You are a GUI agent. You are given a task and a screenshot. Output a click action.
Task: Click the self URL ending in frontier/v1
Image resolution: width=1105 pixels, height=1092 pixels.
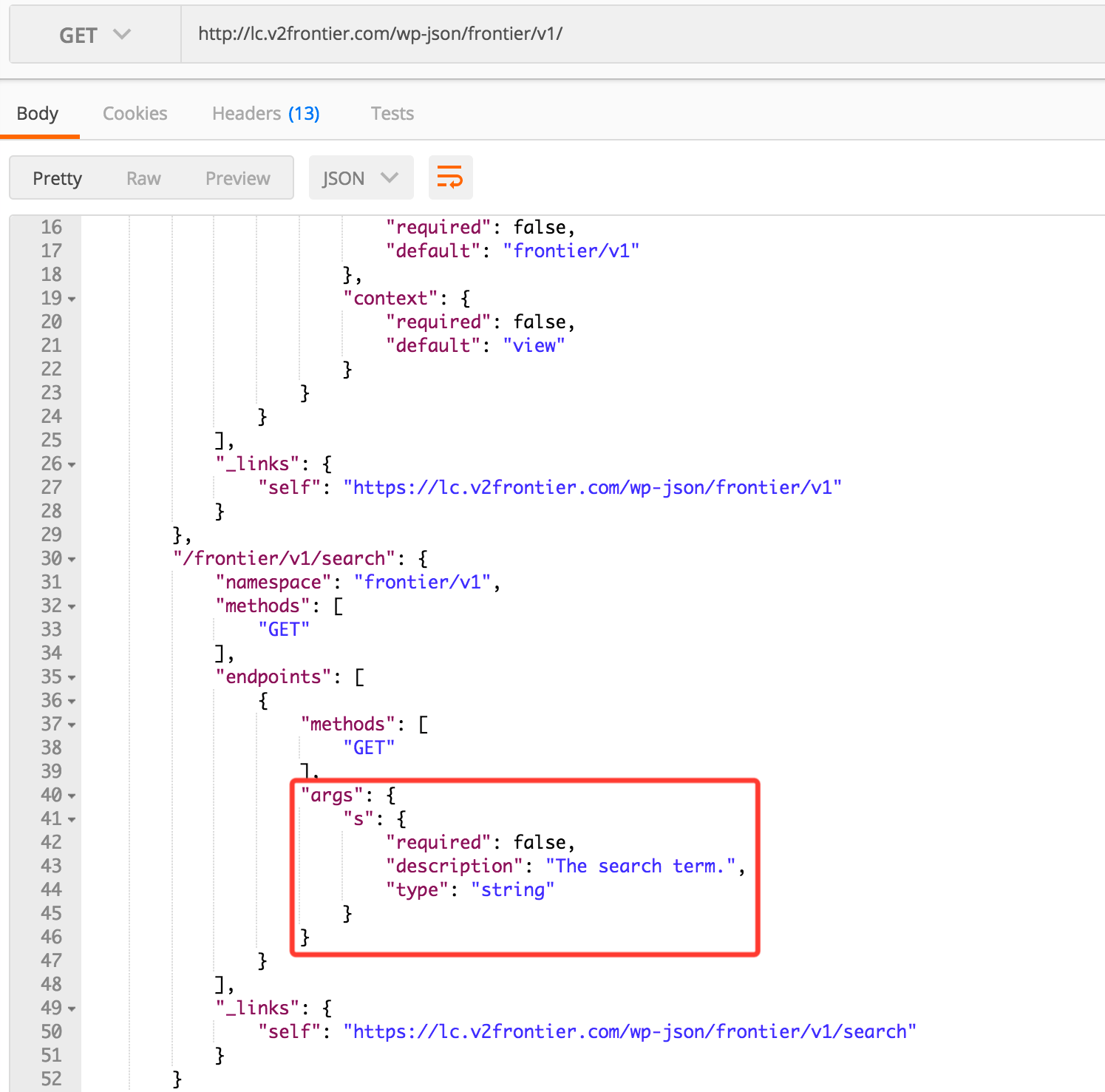click(593, 487)
